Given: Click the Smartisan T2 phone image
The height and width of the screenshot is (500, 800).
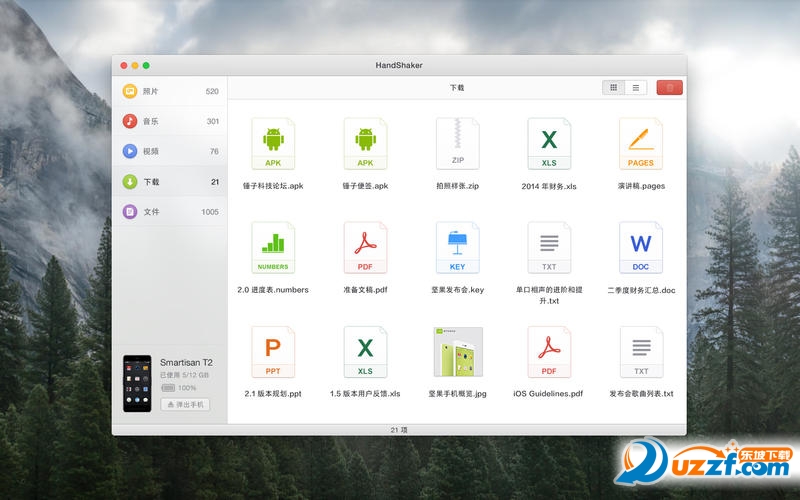Looking at the screenshot, I should 137,384.
